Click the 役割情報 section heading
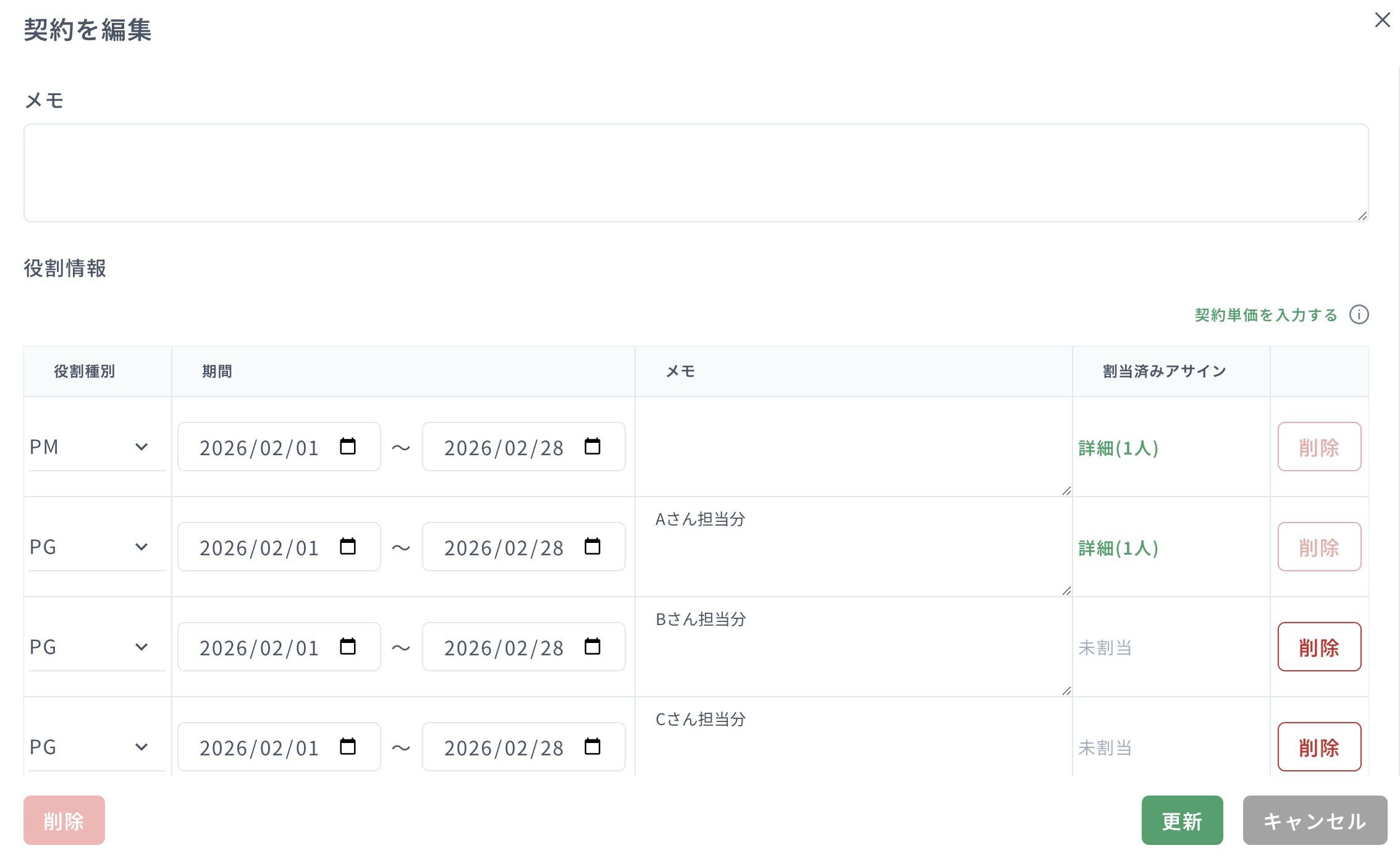Screen dimensions: 1400x861 click(x=65, y=268)
